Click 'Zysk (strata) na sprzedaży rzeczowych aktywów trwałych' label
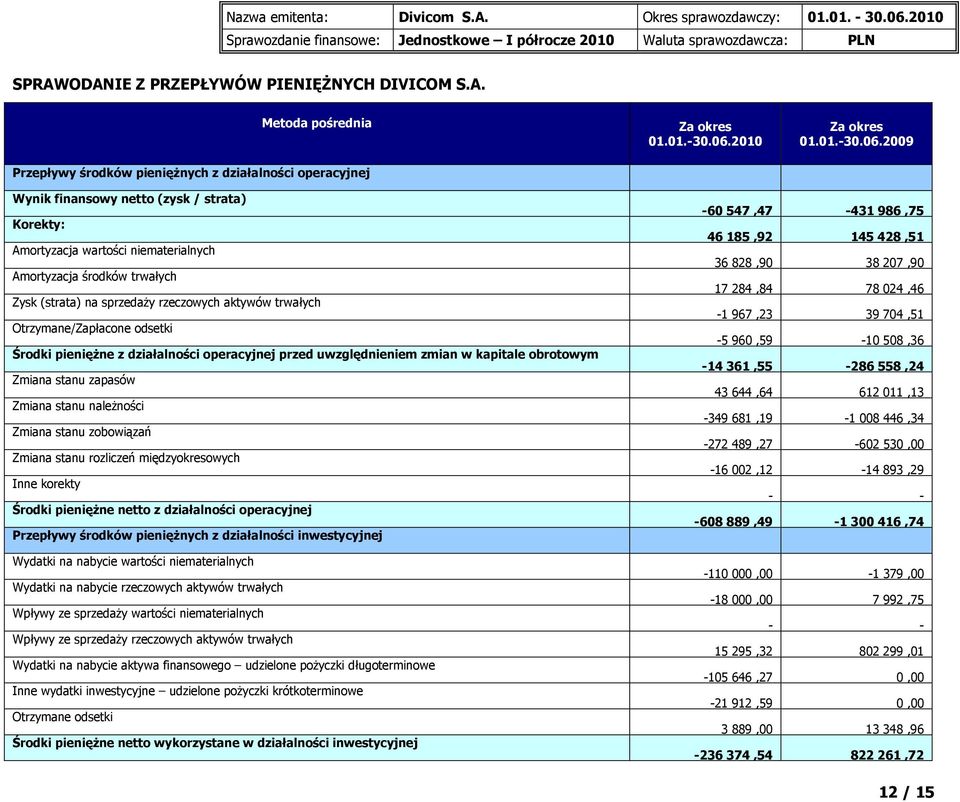 click(x=167, y=302)
